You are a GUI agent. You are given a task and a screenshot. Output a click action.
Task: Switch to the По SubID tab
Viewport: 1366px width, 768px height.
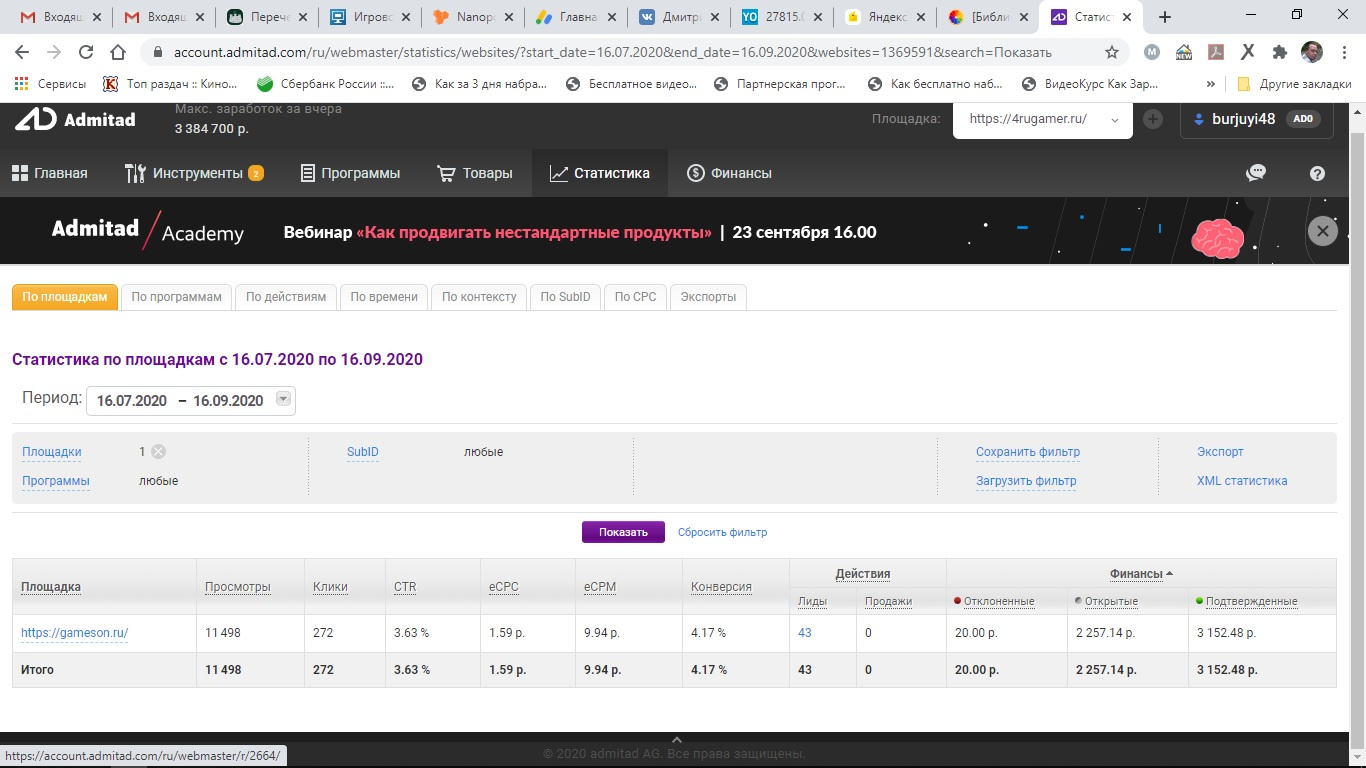click(566, 297)
